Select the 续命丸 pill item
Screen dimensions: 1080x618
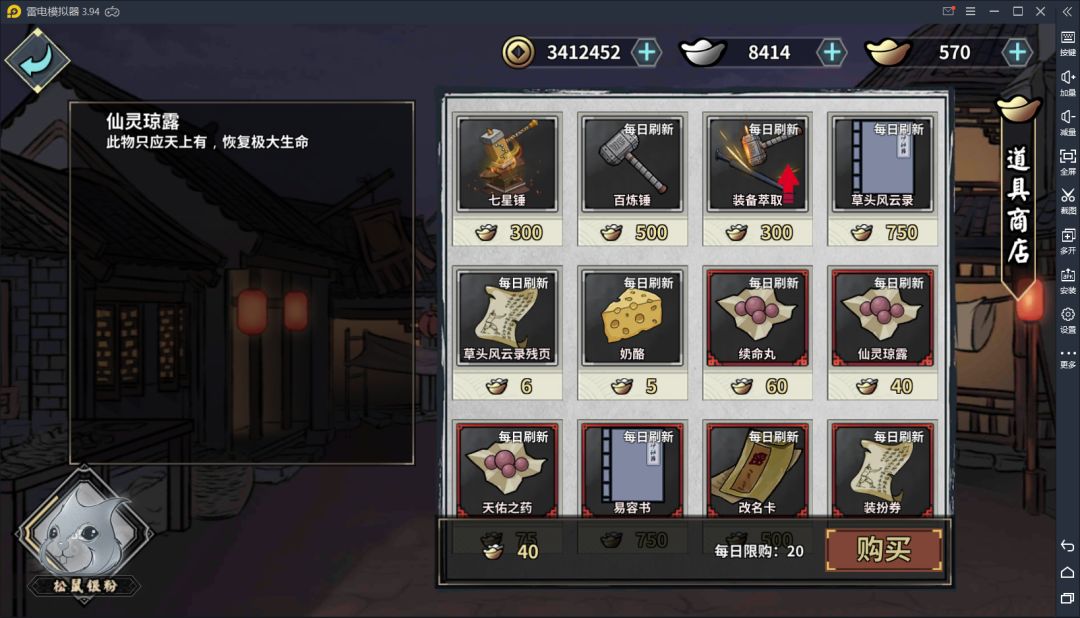coord(757,318)
